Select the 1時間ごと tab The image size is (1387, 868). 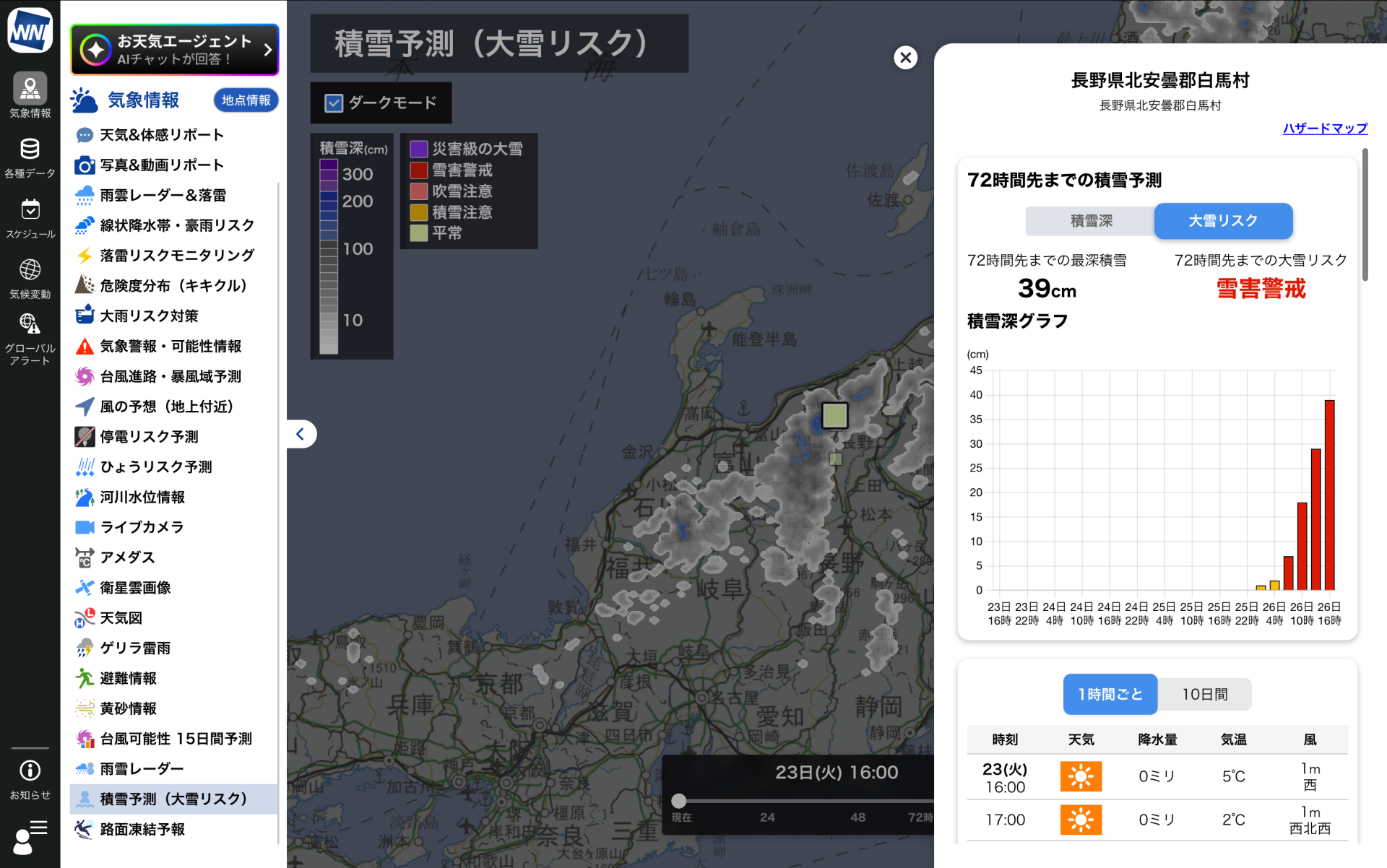tap(1110, 694)
